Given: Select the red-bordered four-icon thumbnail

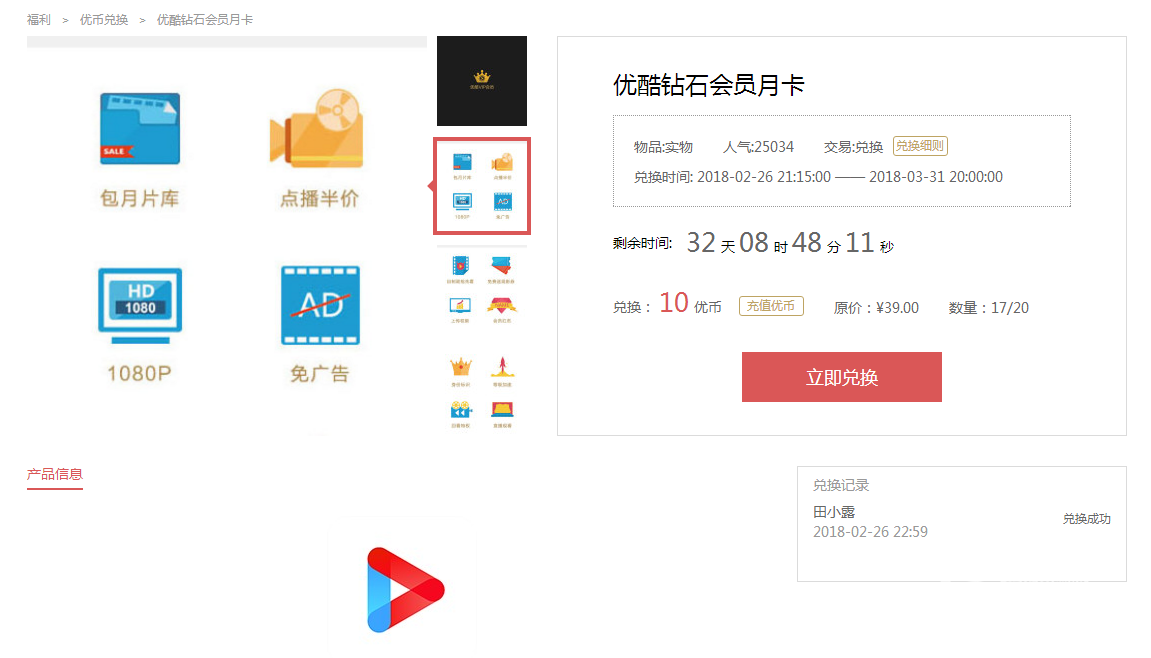Looking at the screenshot, I should [482, 187].
